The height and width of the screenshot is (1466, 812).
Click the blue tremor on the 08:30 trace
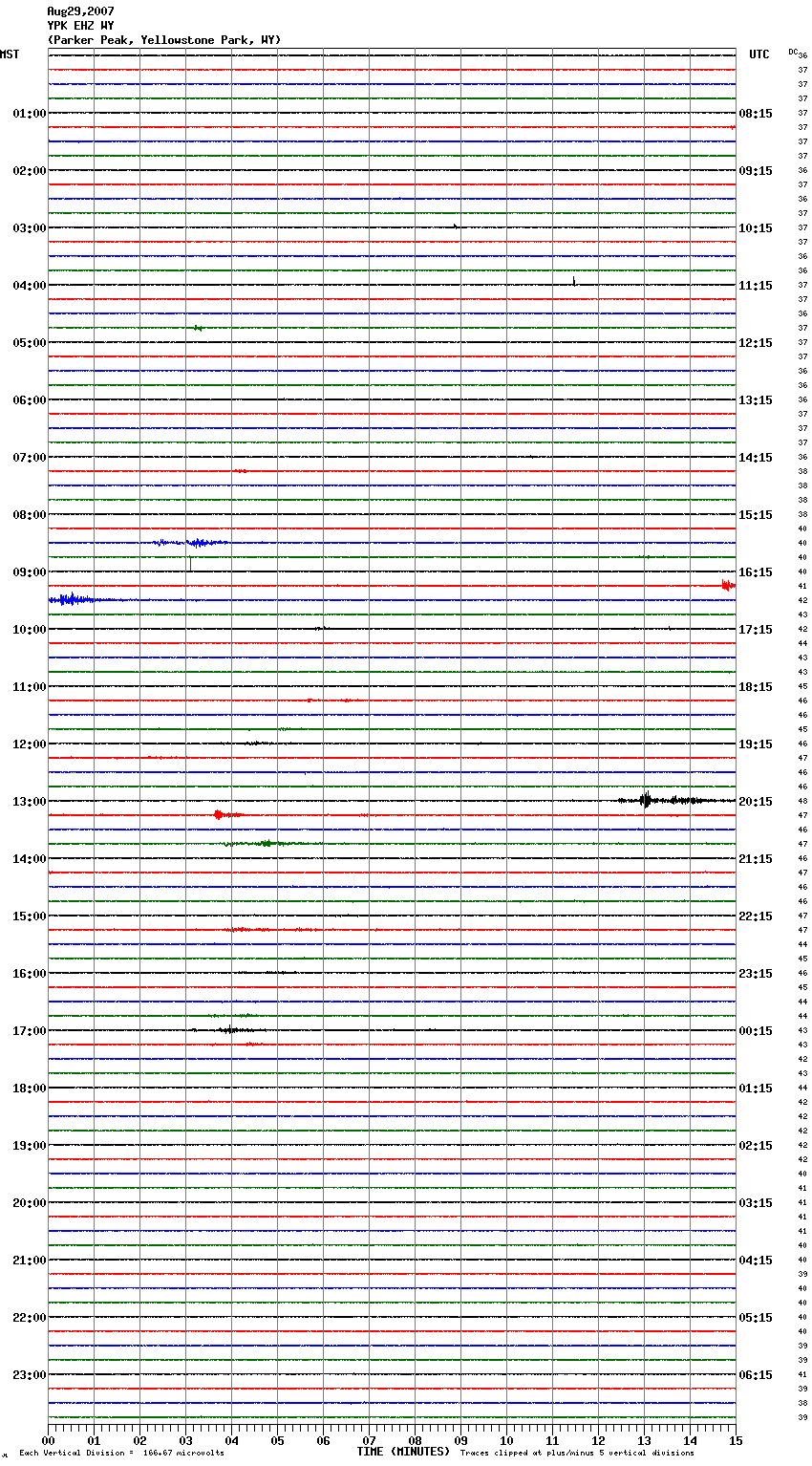[x=191, y=542]
